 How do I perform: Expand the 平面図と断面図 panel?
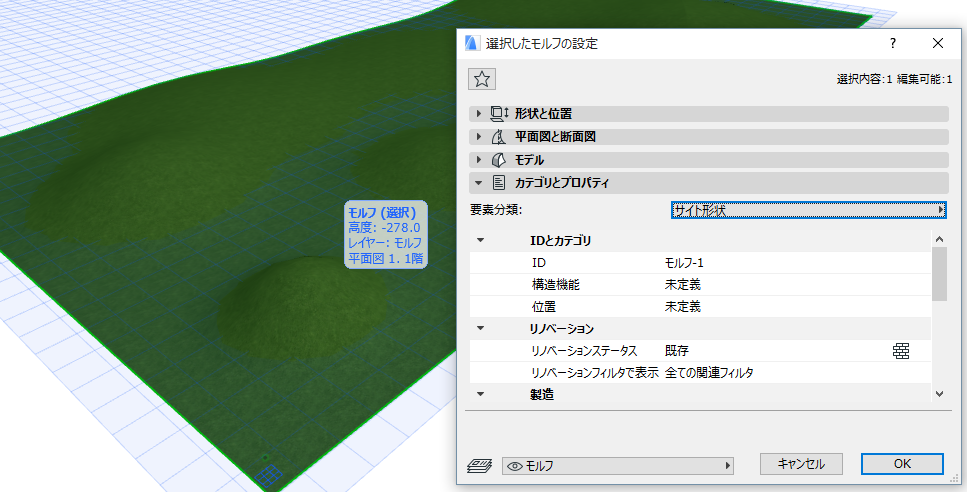(x=479, y=137)
